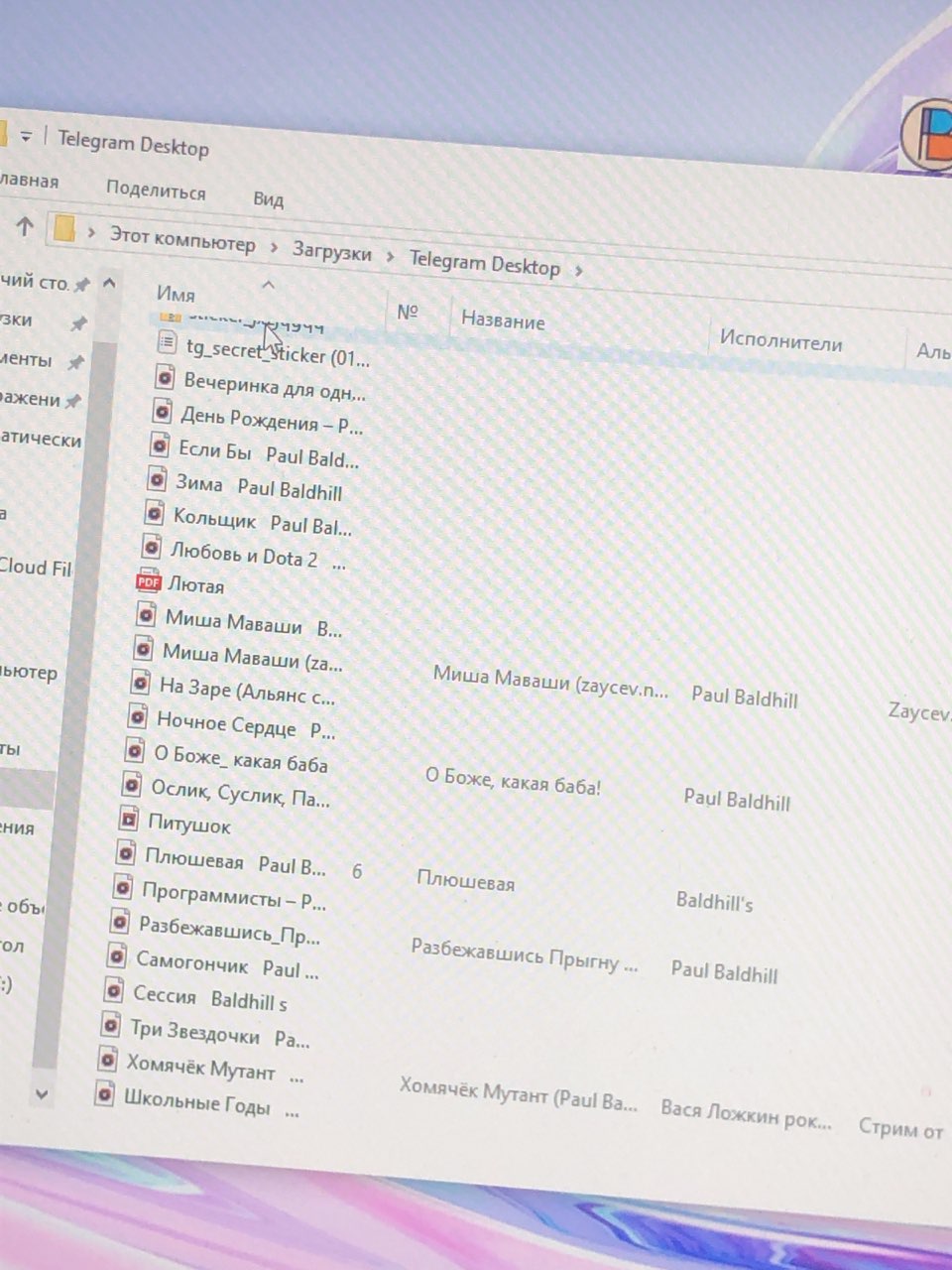Click the Плюшевая audio file icon

point(126,853)
